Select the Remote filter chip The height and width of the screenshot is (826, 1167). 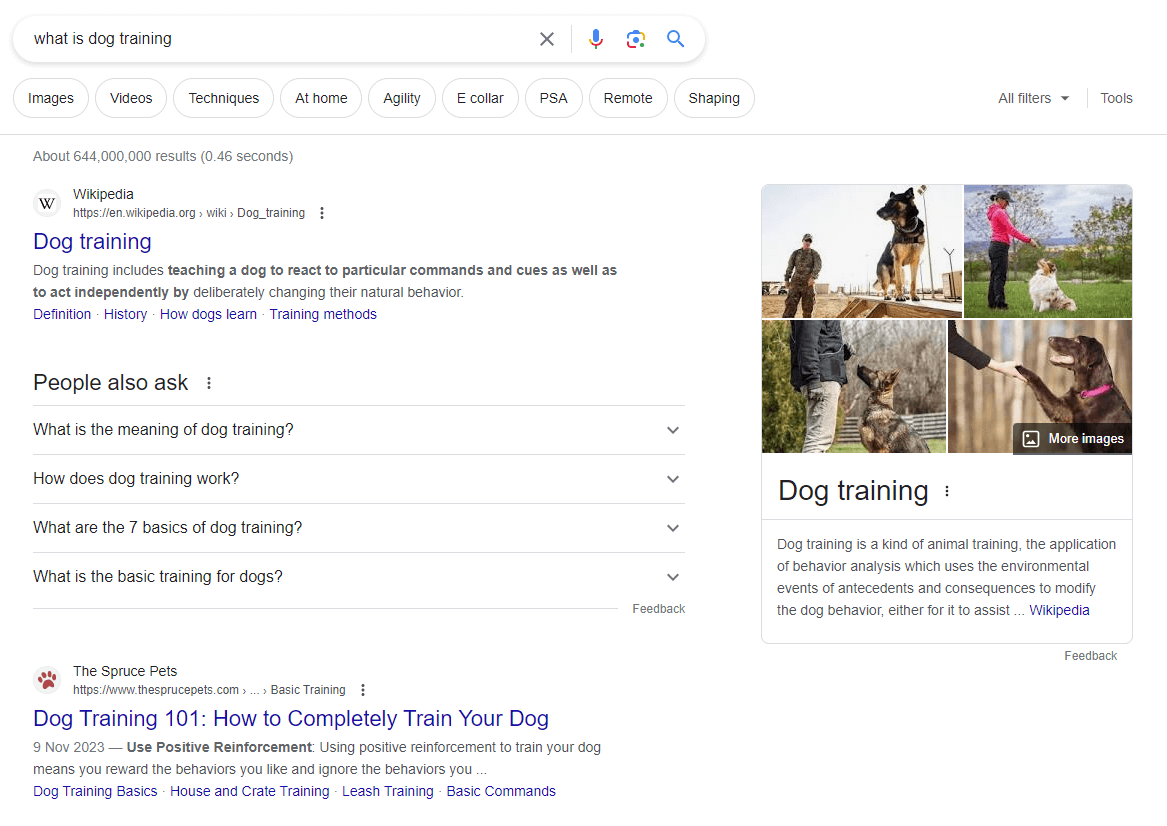pos(628,98)
